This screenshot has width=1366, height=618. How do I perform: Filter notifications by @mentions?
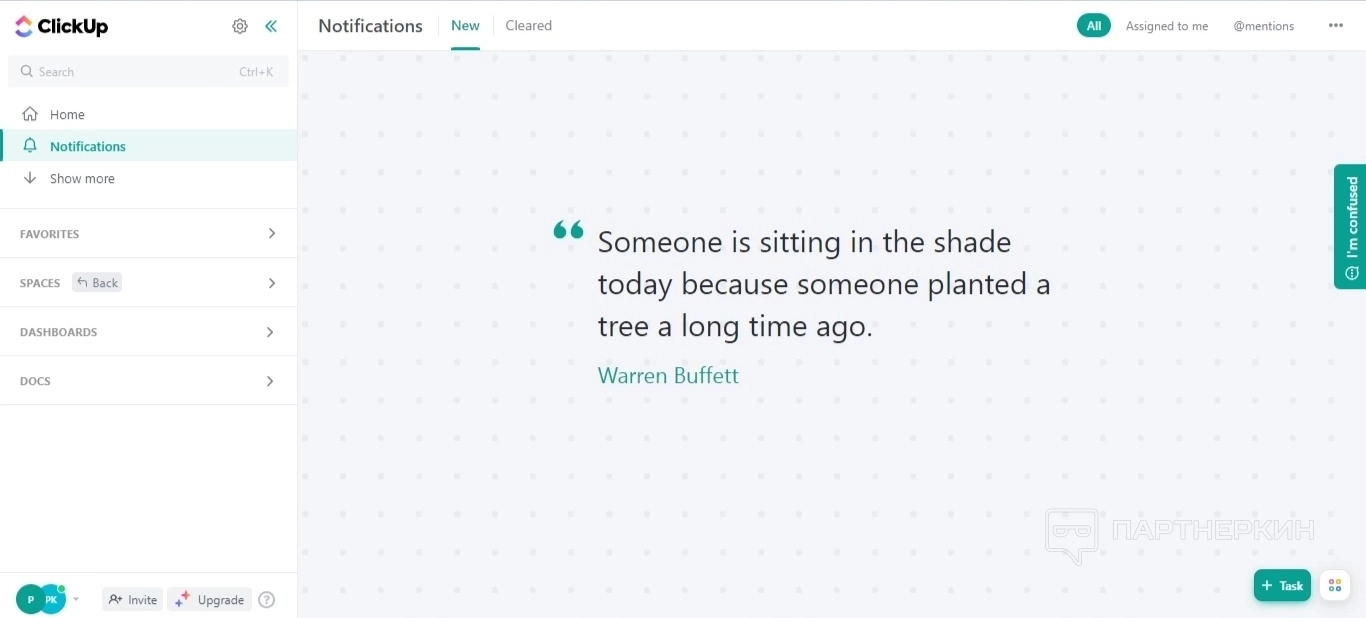pos(1263,26)
